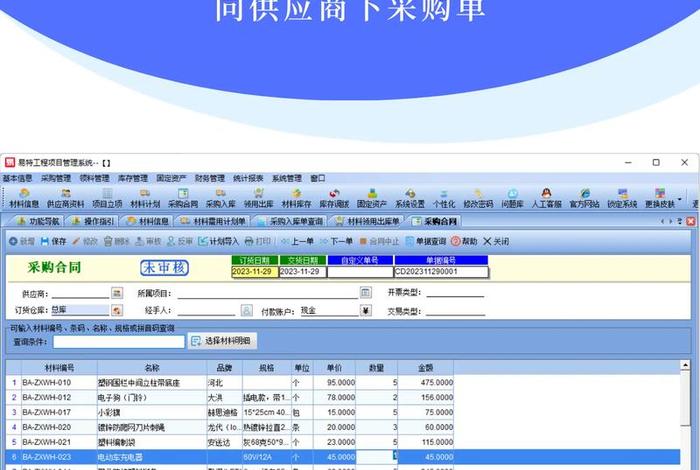This screenshot has width=700, height=470.
Task: Click 更换皮肤 in the toolbar
Action: (660, 198)
